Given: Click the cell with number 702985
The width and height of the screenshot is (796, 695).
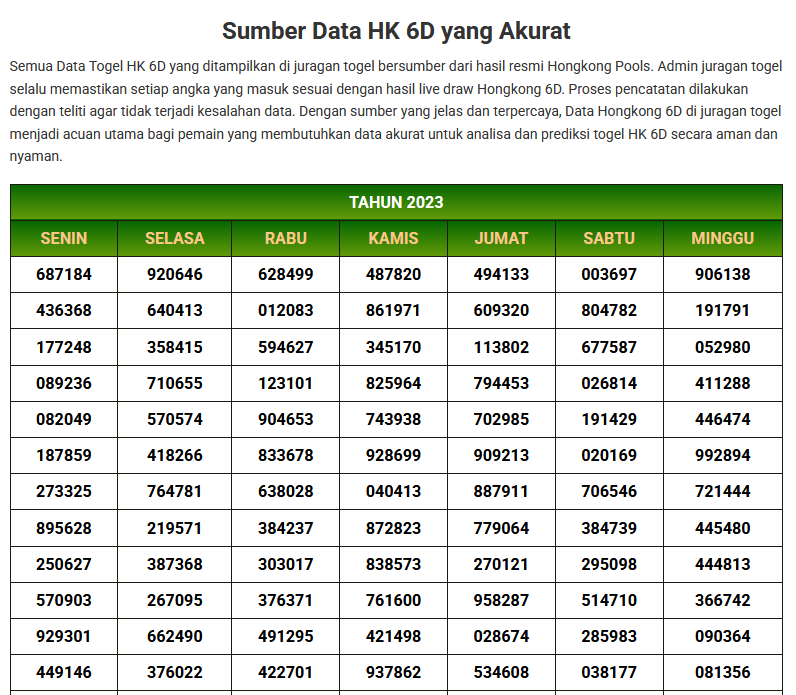Looking at the screenshot, I should coord(502,419).
